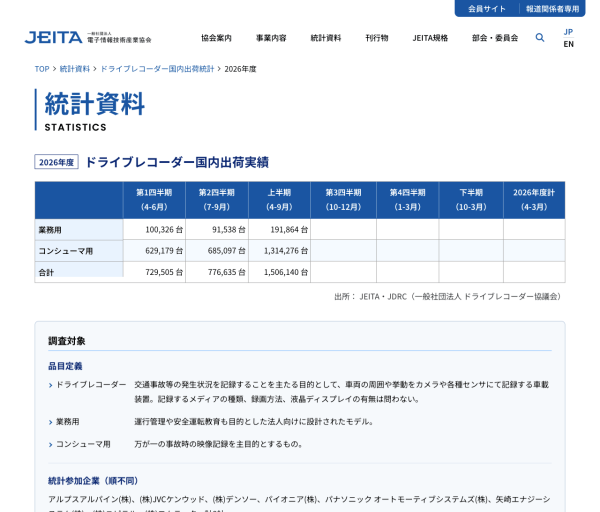Click the STATISTICS subtitle text
This screenshot has width=600, height=512.
pyautogui.click(x=76, y=127)
